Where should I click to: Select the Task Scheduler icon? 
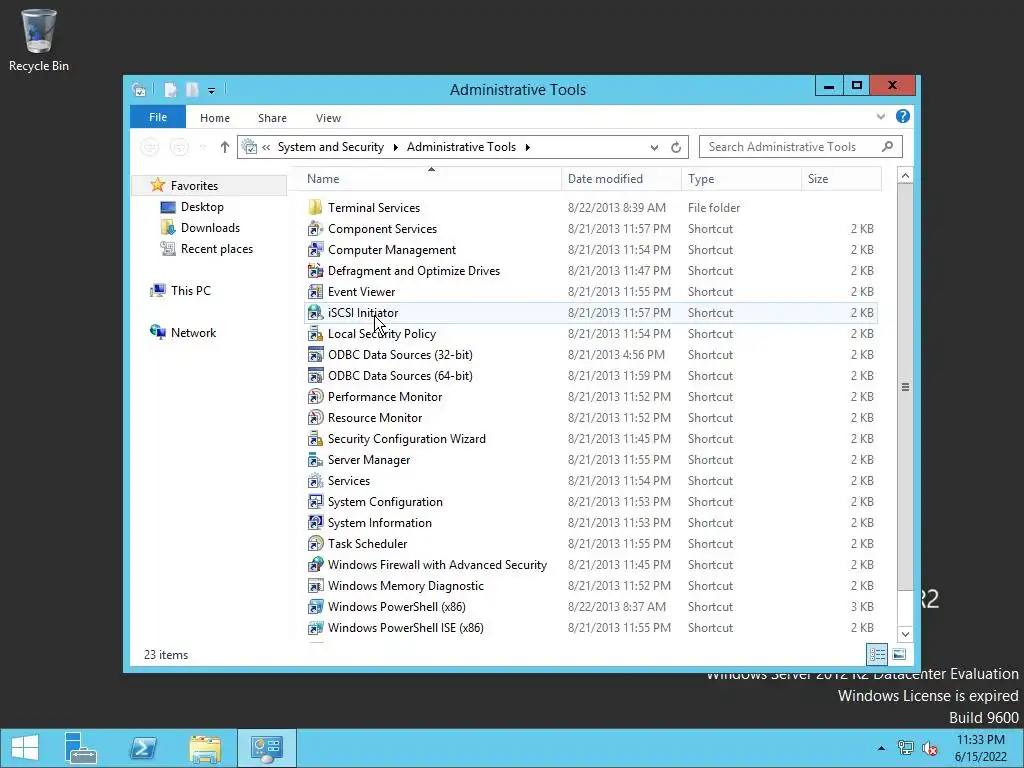(315, 543)
